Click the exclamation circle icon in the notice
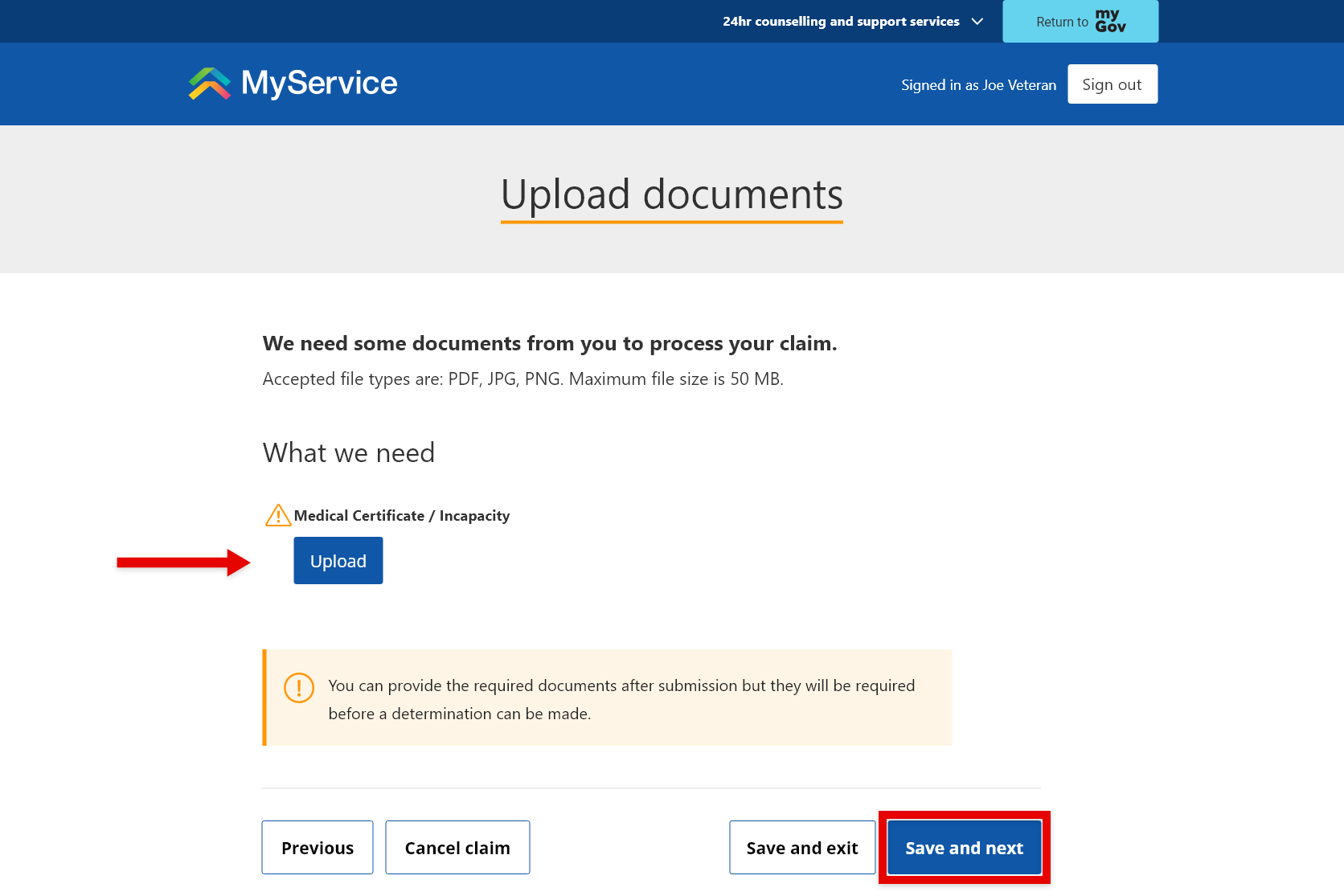Screen dimensions: 1344x896 coord(299,688)
